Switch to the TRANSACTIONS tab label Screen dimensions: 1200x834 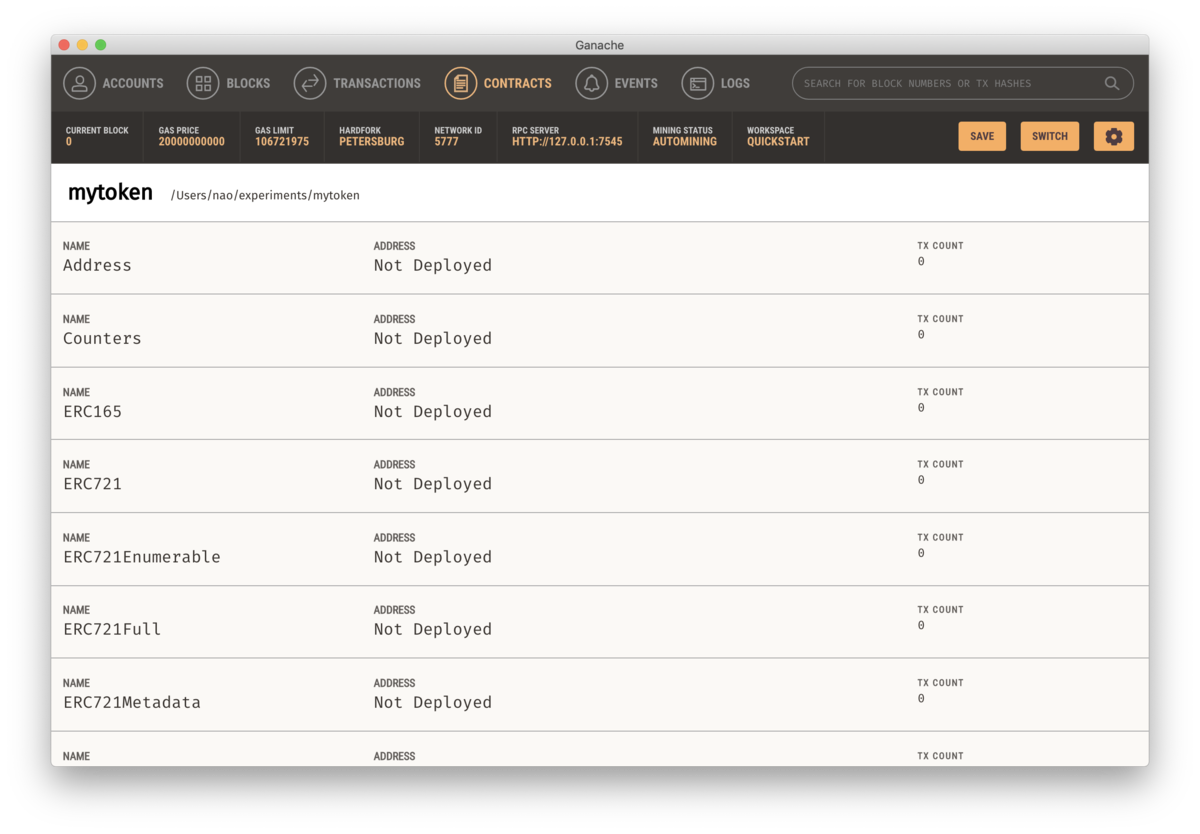pos(377,83)
